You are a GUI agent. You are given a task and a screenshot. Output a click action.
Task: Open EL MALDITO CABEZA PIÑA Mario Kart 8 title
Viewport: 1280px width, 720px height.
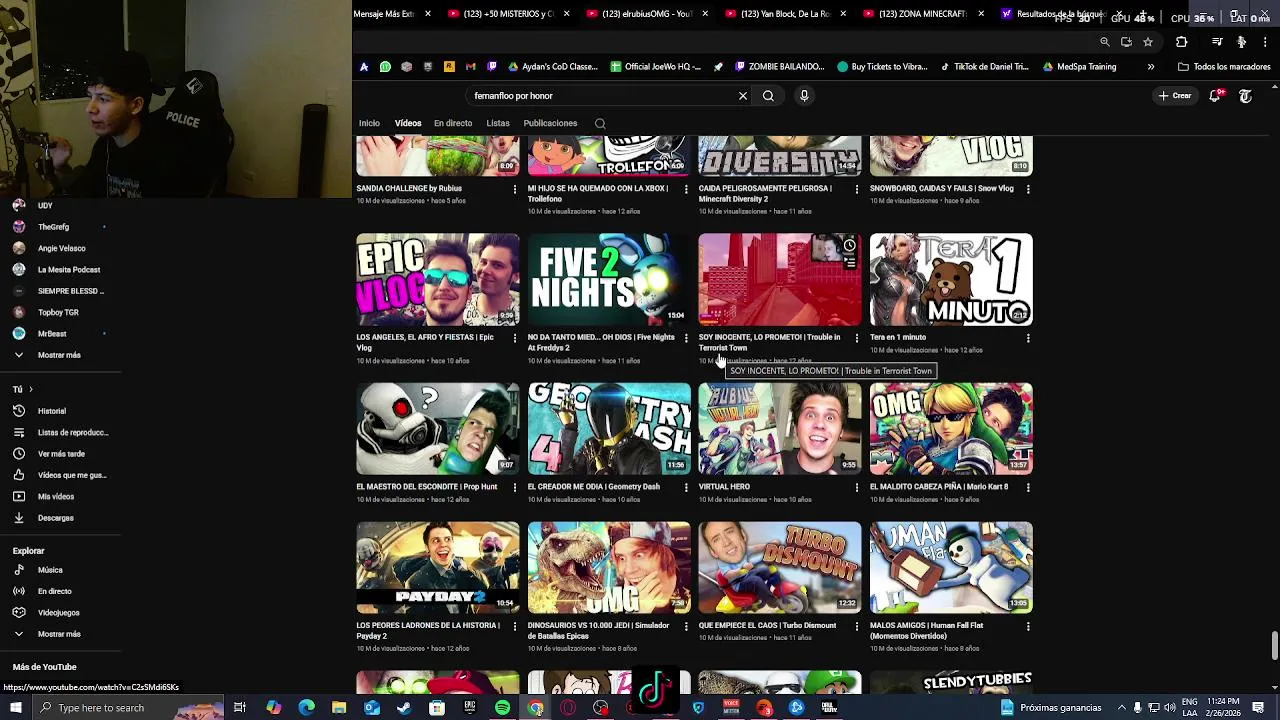click(939, 487)
